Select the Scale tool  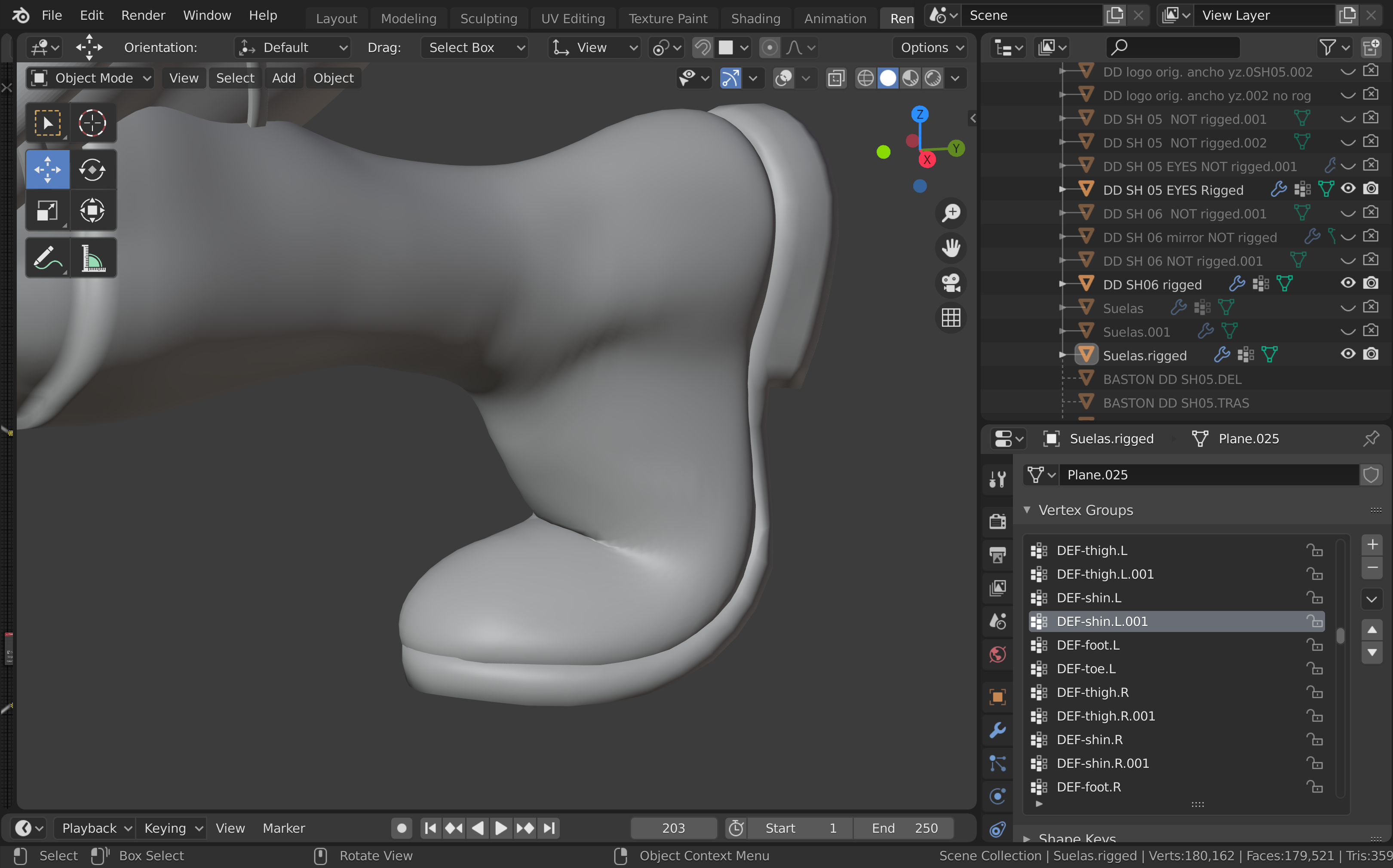(47, 211)
